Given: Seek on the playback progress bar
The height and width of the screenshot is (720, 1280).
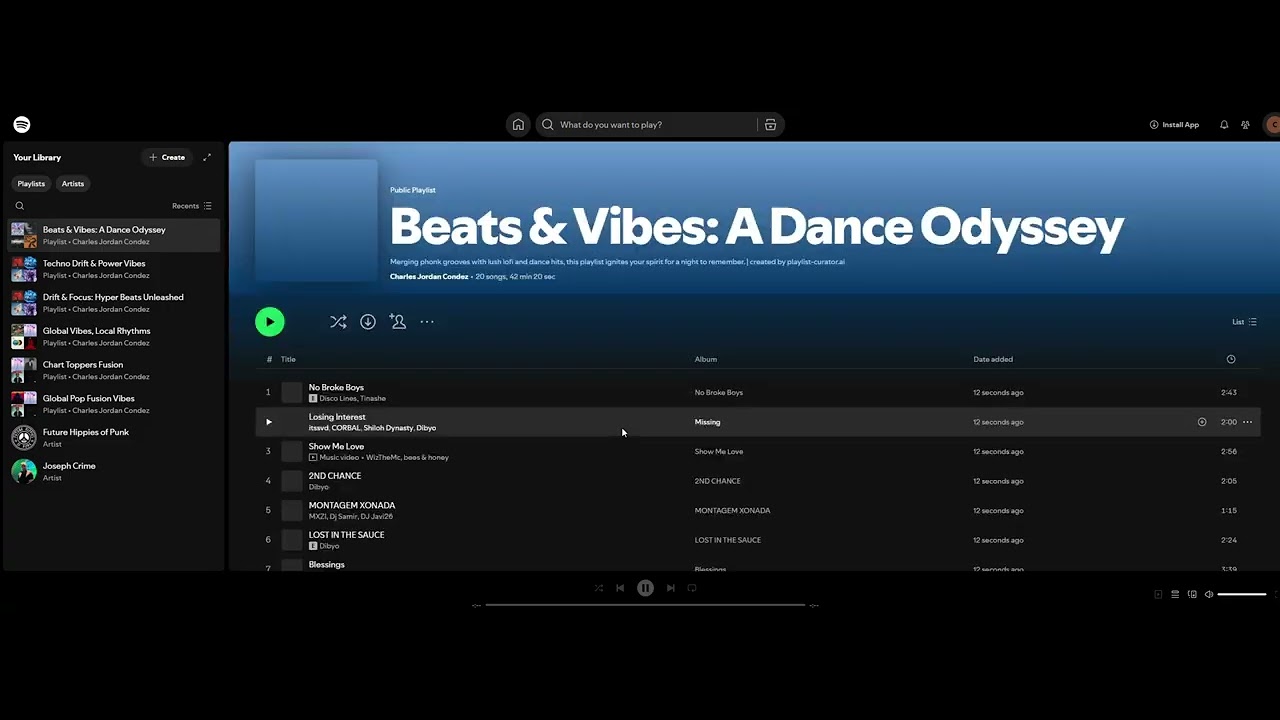Looking at the screenshot, I should [645, 605].
